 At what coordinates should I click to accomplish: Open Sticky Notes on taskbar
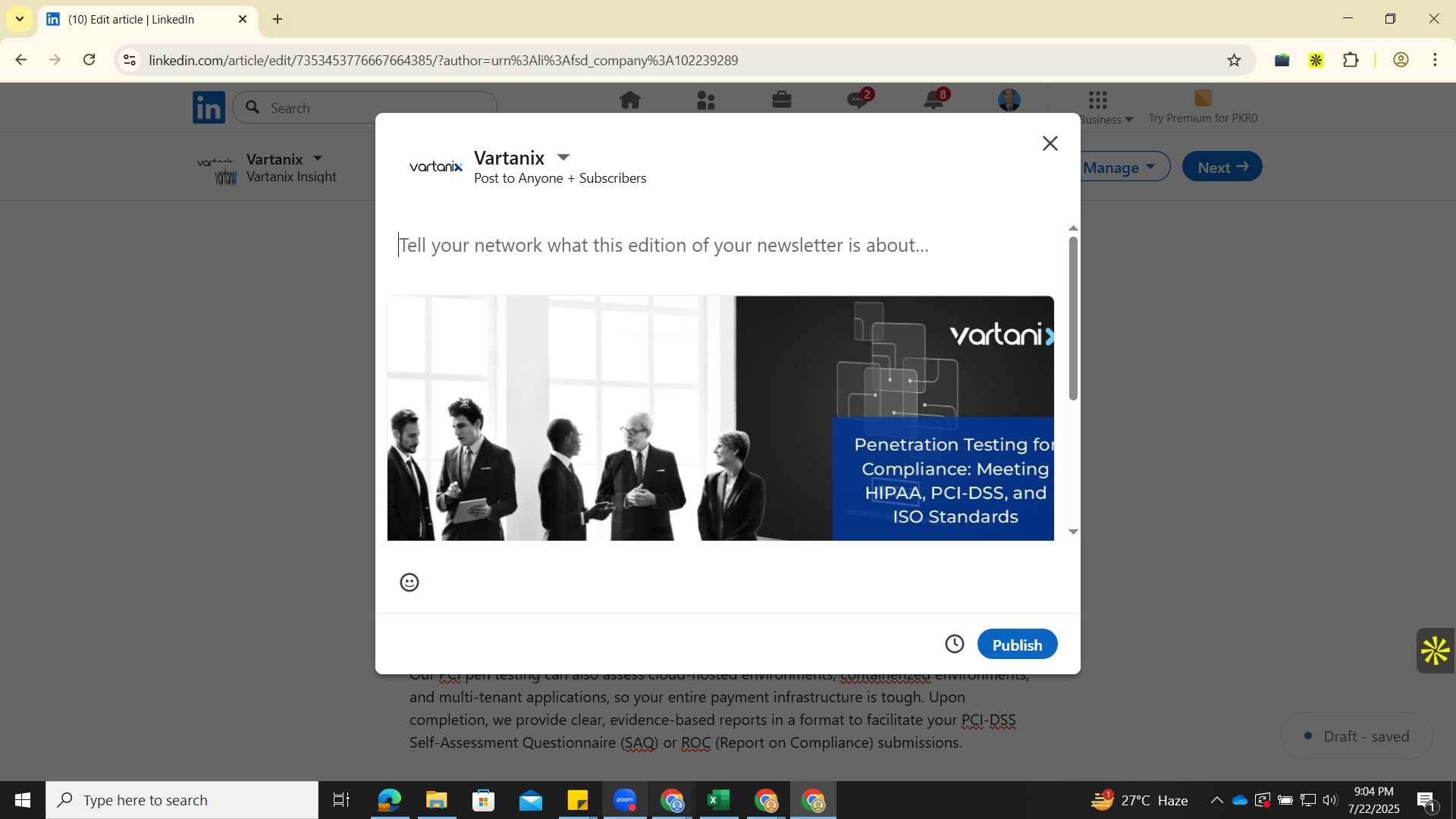tap(577, 800)
